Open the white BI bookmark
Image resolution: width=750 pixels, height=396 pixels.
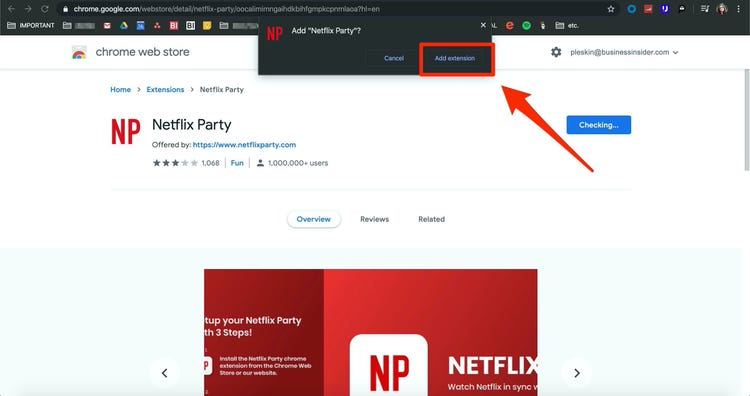[190, 25]
